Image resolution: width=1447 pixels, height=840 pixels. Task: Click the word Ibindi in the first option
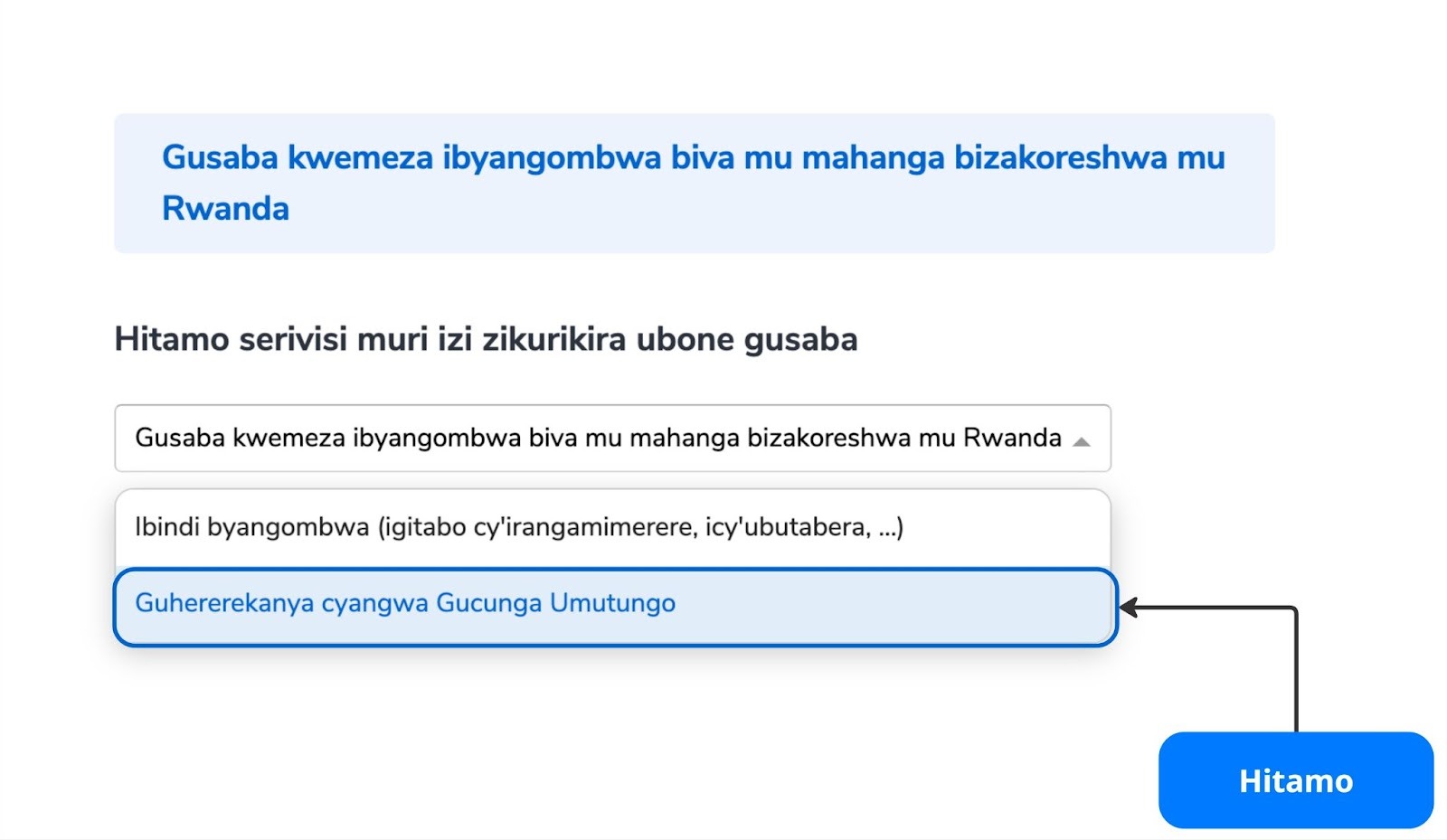pyautogui.click(x=167, y=527)
